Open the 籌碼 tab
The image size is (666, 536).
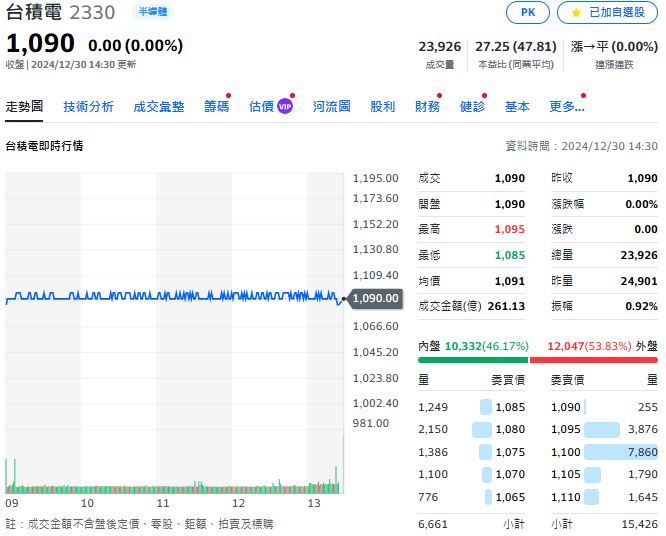click(x=217, y=106)
